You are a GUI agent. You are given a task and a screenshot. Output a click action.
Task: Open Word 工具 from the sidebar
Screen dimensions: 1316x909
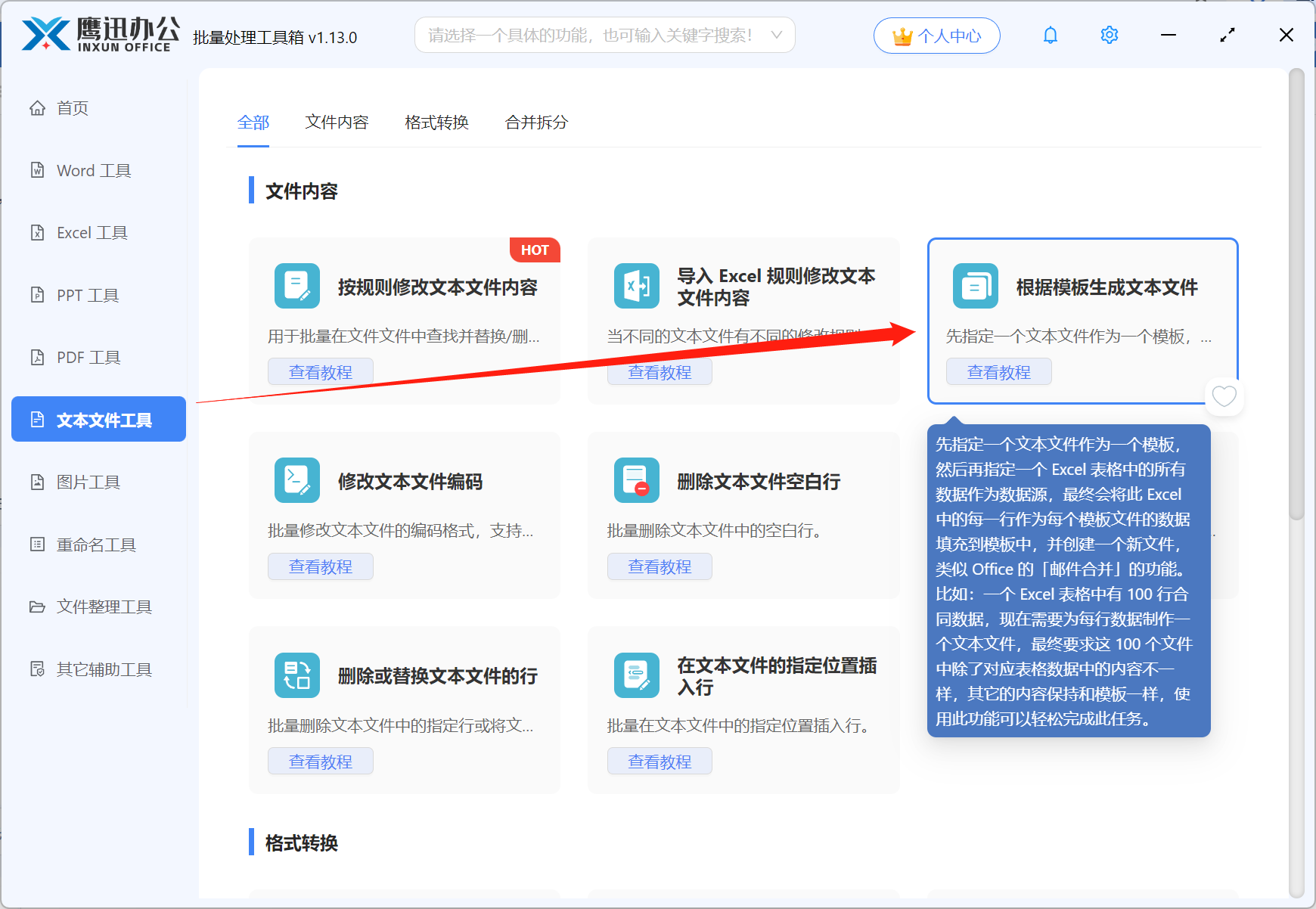point(92,170)
